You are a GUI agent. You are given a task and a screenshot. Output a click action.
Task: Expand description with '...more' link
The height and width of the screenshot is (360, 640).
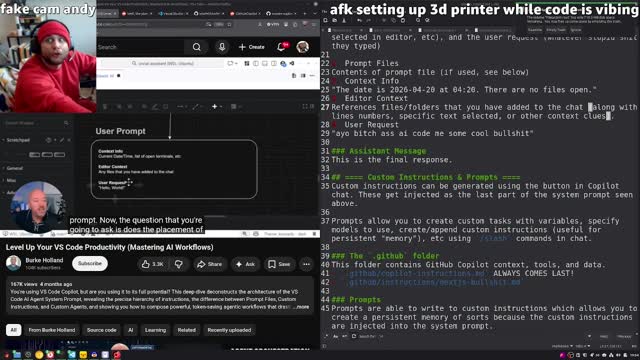coord(302,307)
